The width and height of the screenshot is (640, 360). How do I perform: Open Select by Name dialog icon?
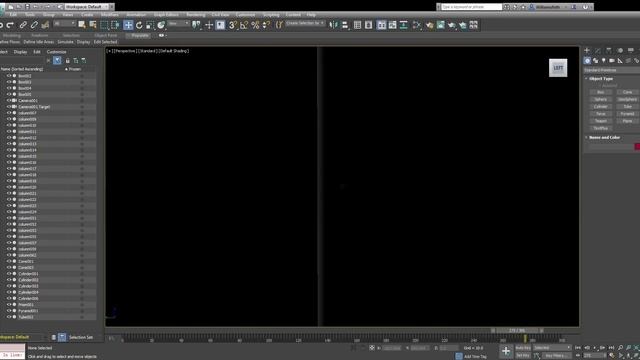[x=93, y=25]
